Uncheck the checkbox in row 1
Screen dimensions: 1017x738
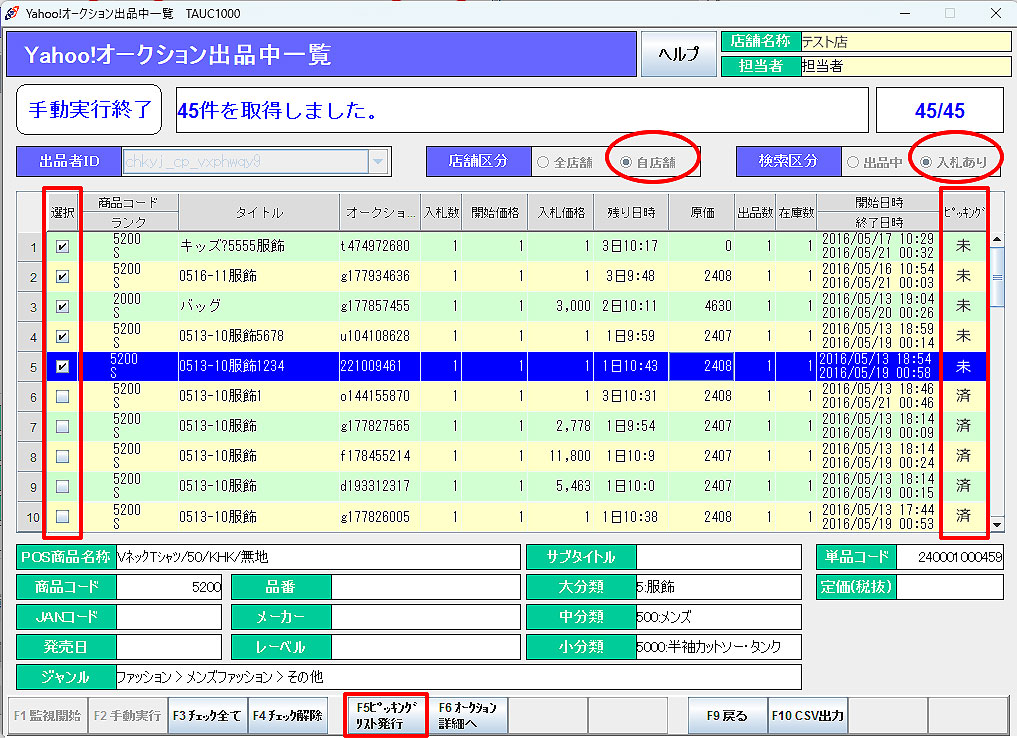point(63,247)
